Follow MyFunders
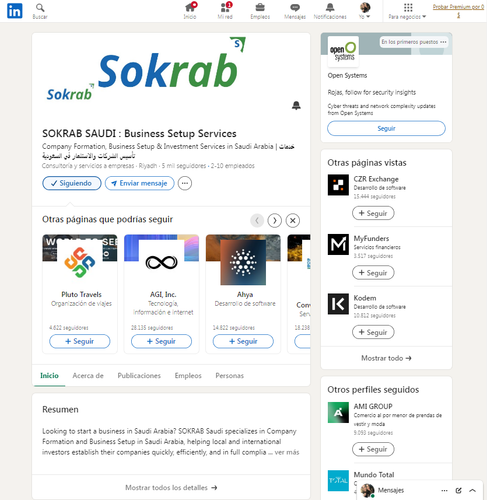Viewport: 487px width, 500px height. [373, 273]
